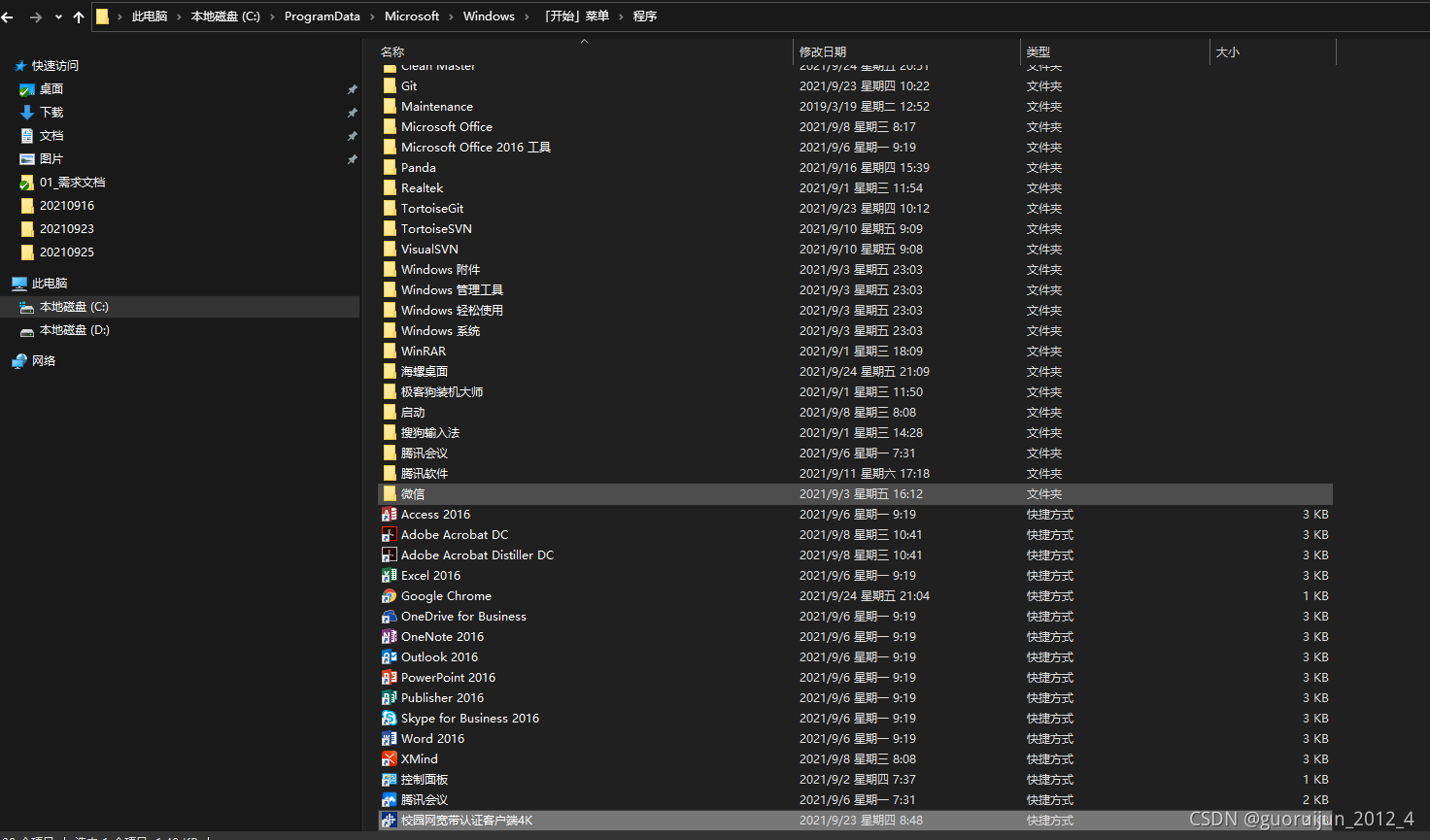Select the 20210916 folder in the sidebar
The width and height of the screenshot is (1430, 840).
[x=67, y=206]
